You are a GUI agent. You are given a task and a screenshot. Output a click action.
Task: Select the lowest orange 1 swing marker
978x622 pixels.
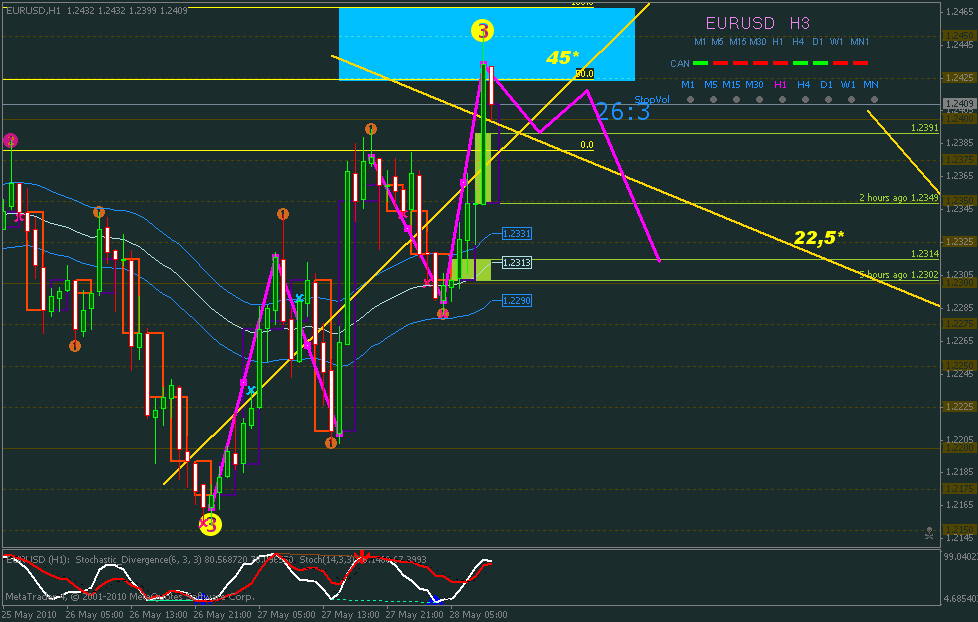331,443
